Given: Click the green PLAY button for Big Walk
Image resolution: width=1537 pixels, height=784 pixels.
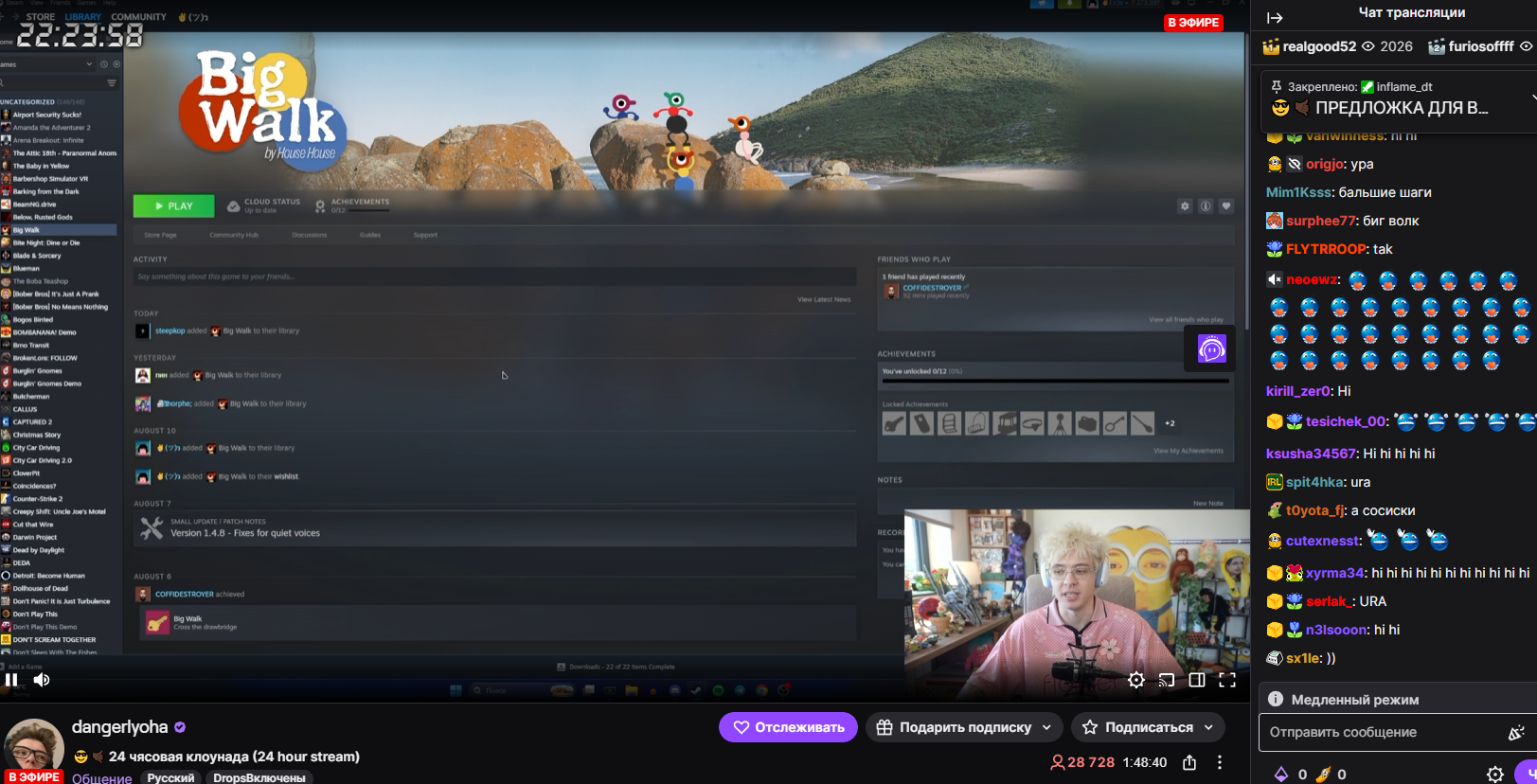Looking at the screenshot, I should pyautogui.click(x=173, y=205).
